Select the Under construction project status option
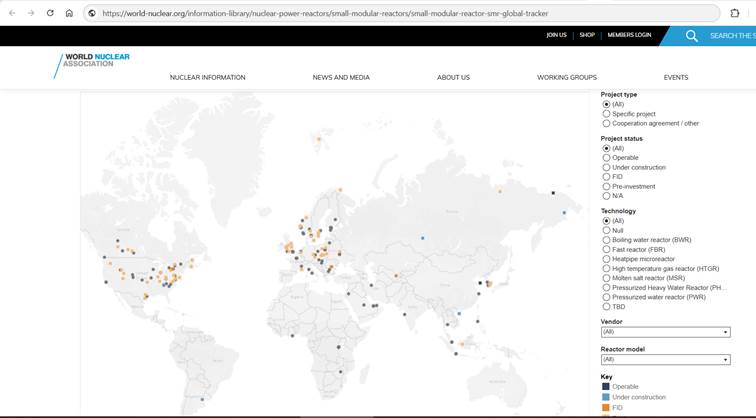 pos(606,167)
